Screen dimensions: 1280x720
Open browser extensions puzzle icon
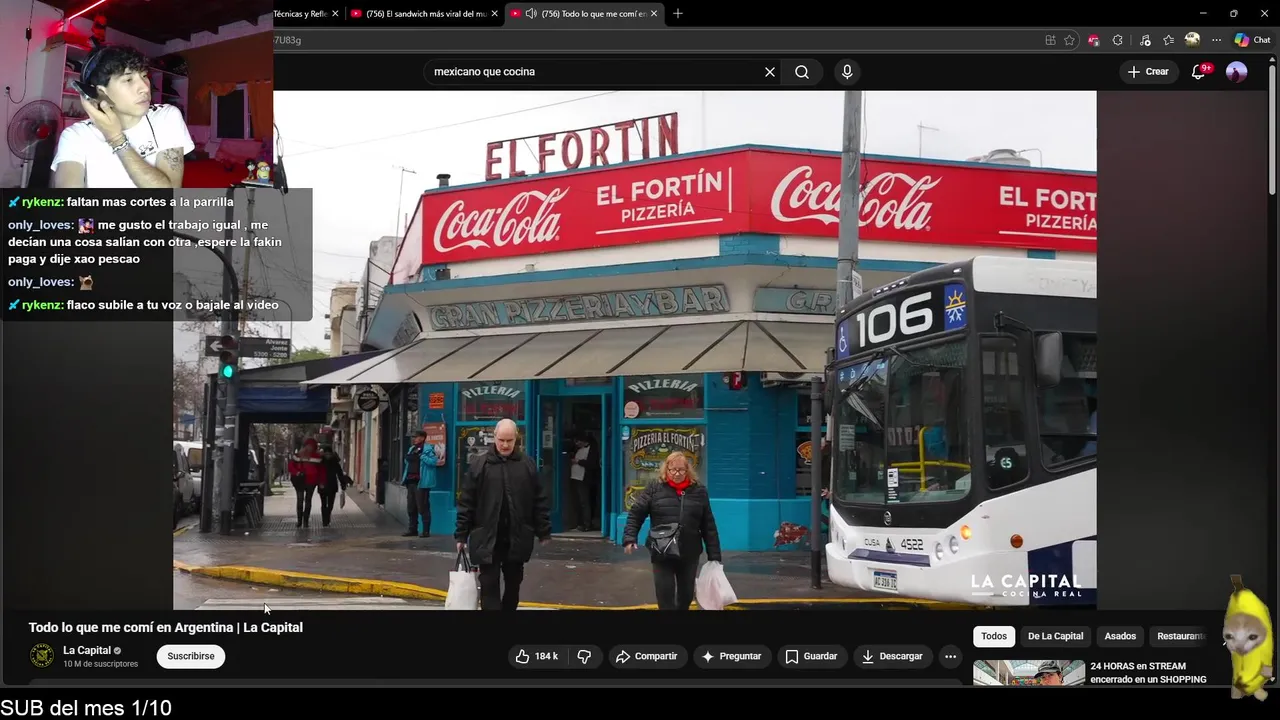[x=1118, y=40]
